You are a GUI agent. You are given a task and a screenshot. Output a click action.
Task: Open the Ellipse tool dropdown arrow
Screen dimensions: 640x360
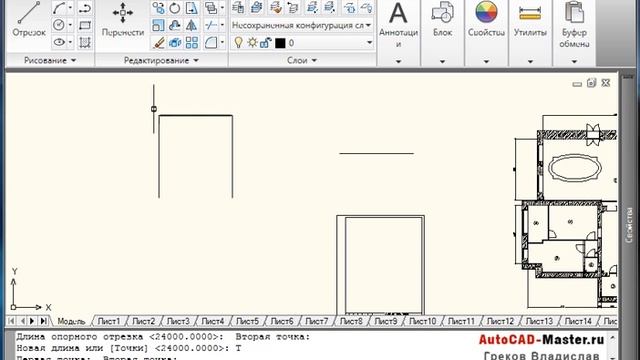(70, 42)
